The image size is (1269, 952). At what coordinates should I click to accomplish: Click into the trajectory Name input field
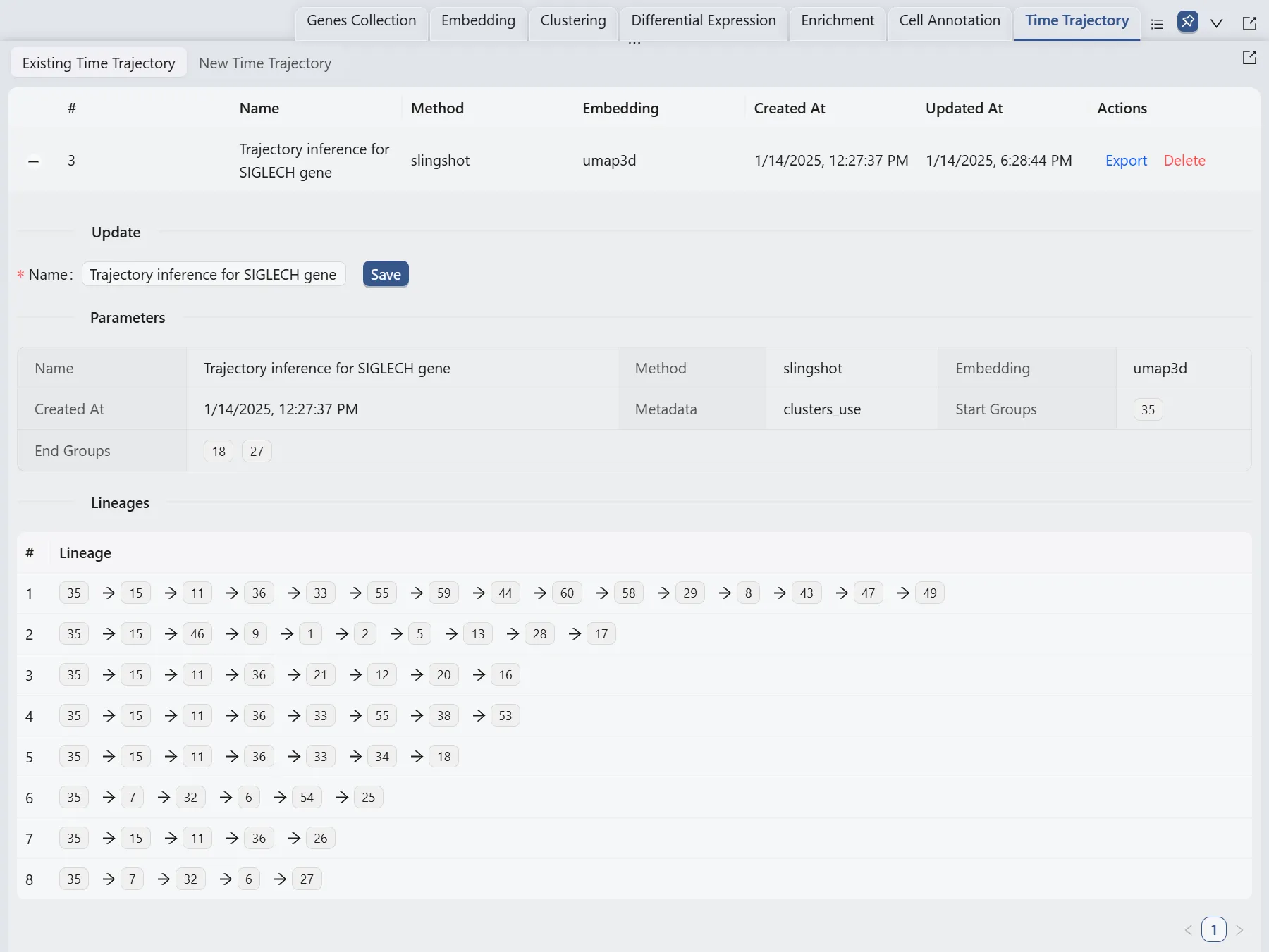click(213, 275)
